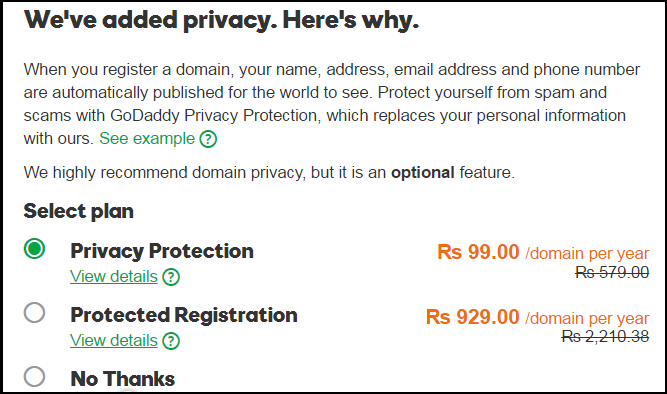The image size is (667, 394).
Task: Click the No Thanks label text
Action: pos(123,379)
